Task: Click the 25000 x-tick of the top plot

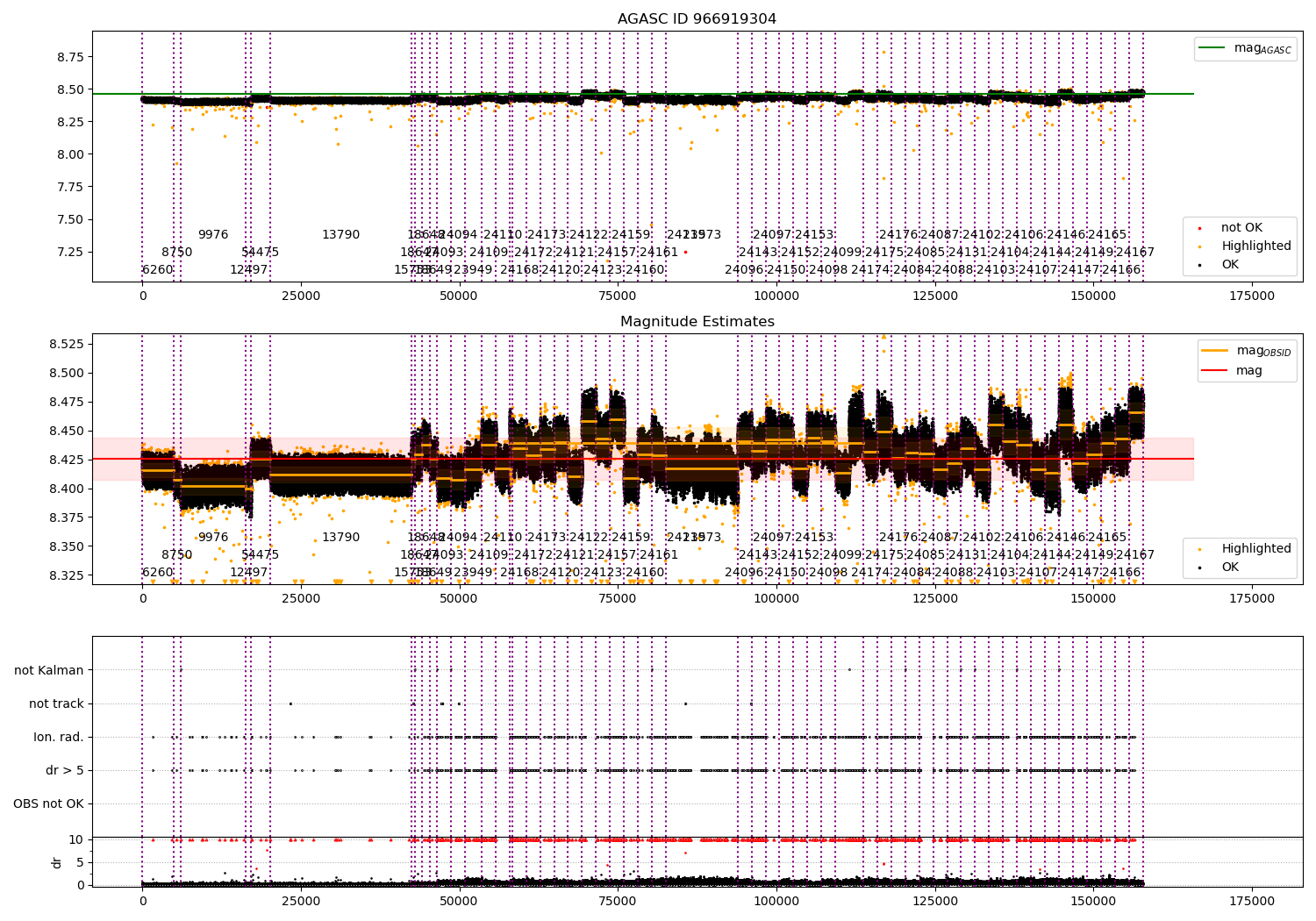Action: click(x=301, y=296)
